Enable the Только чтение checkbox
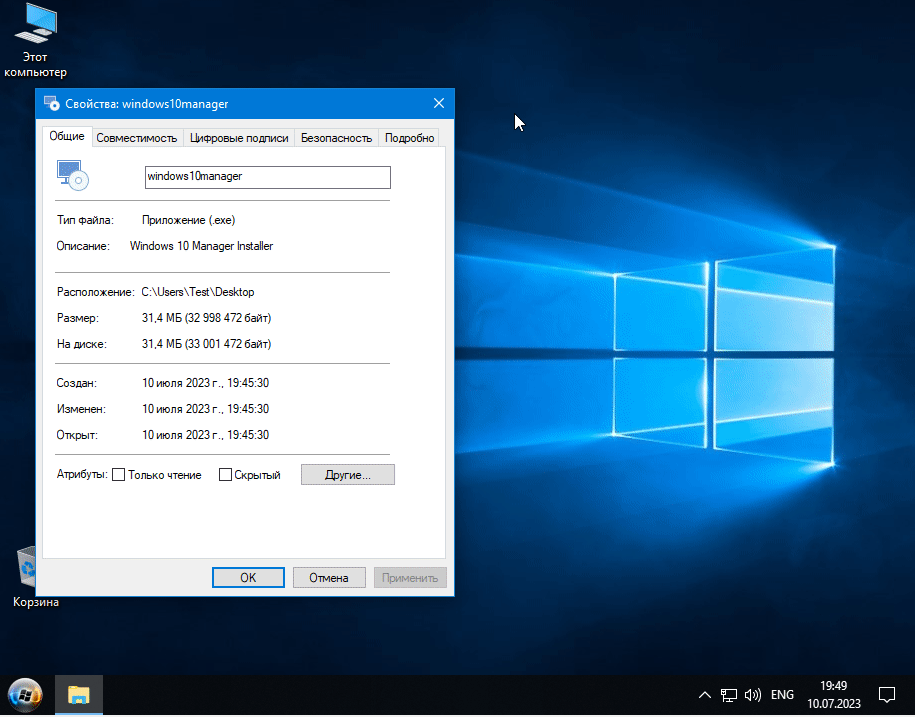915x717 pixels. 118,475
